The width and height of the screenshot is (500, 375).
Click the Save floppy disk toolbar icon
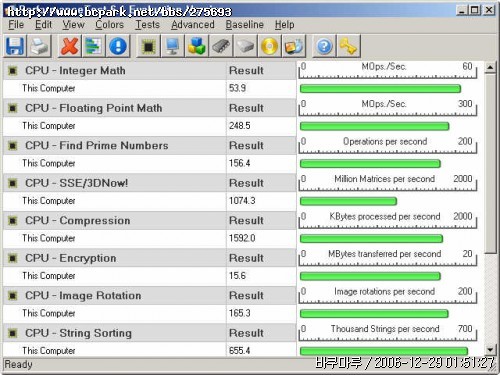(15, 46)
